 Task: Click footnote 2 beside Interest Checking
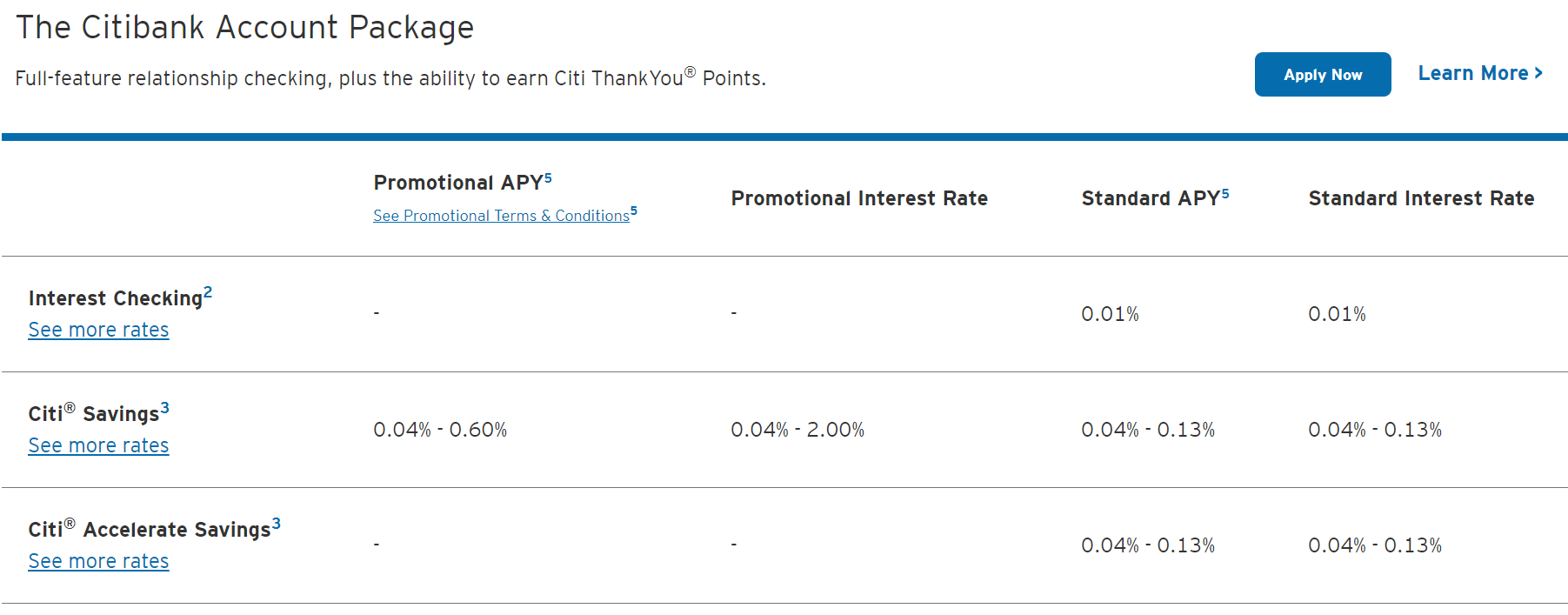click(208, 292)
